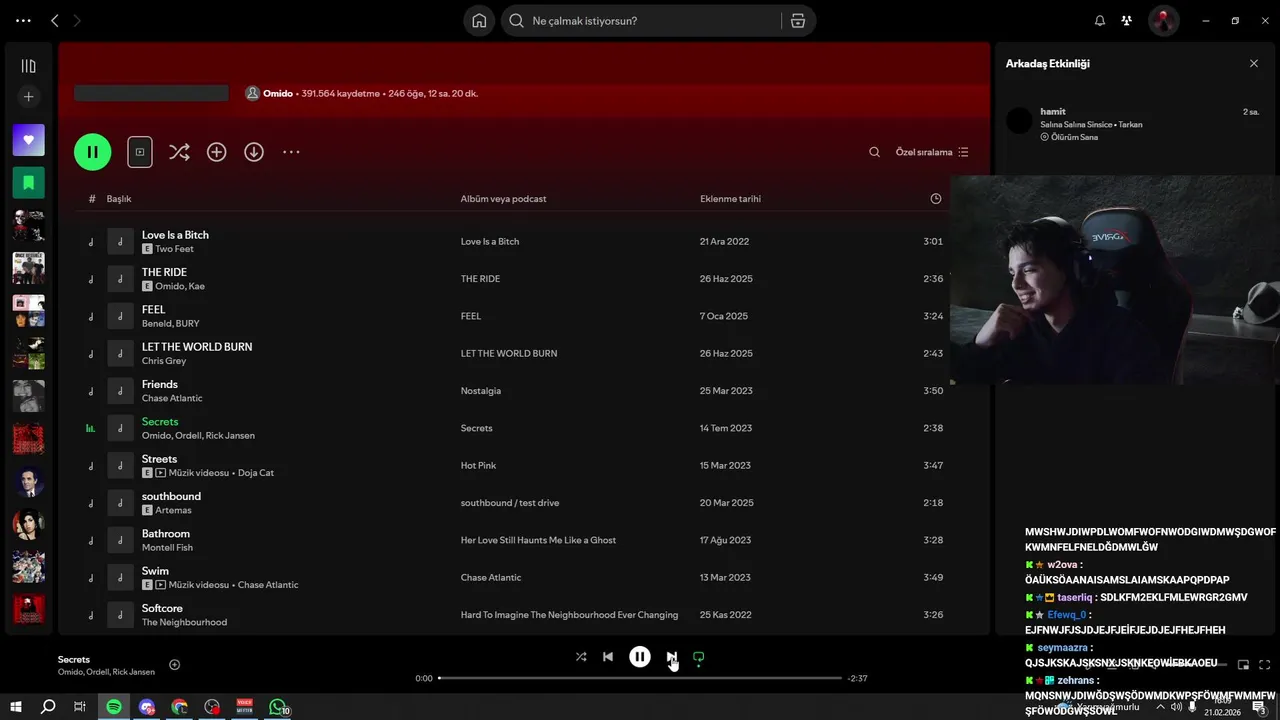Open southbound / test drive album link

pos(509,503)
